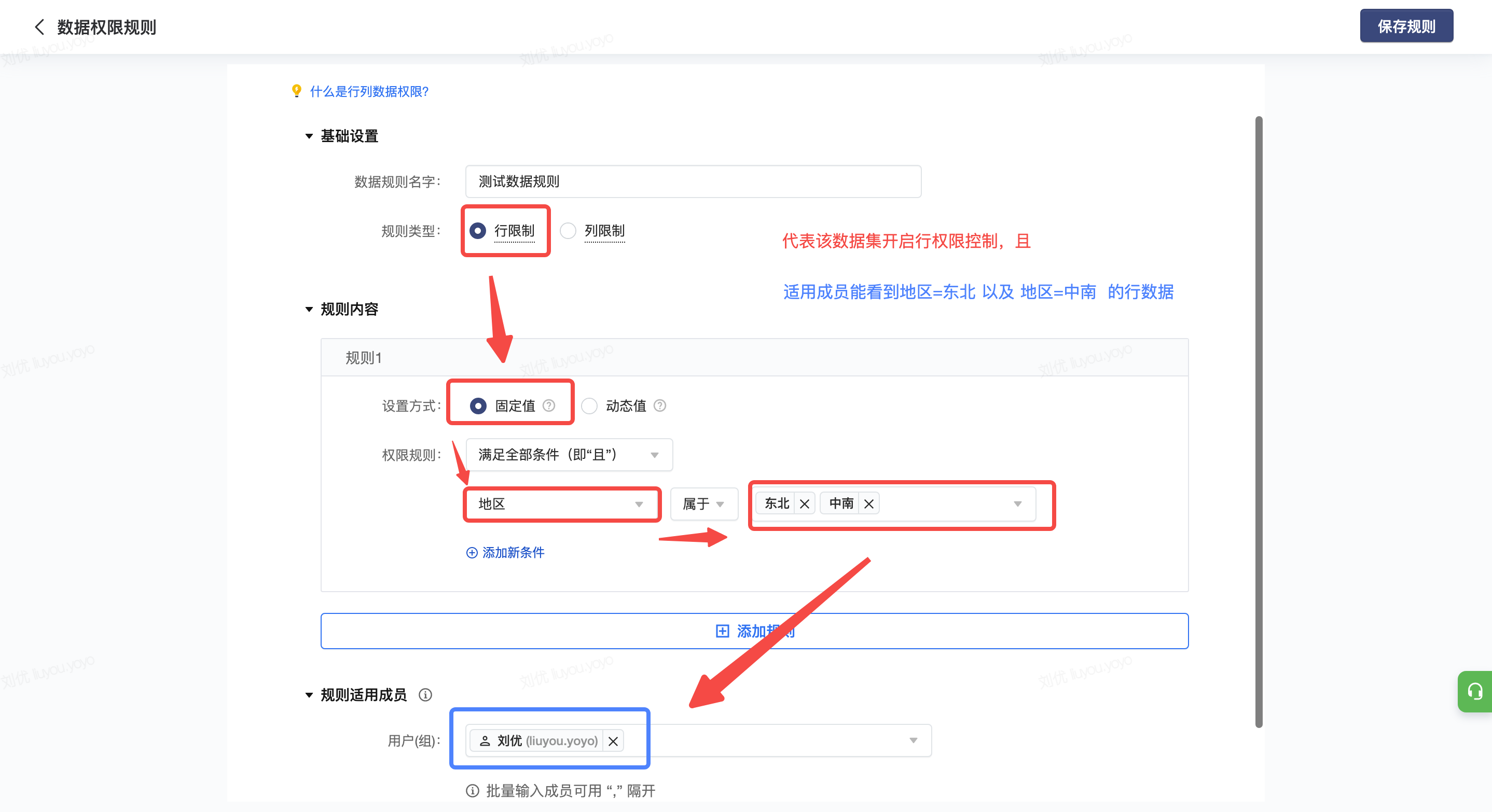Screen dimensions: 1492x812
Task: Collapse the 规则适用成员 section
Action: click(x=309, y=694)
